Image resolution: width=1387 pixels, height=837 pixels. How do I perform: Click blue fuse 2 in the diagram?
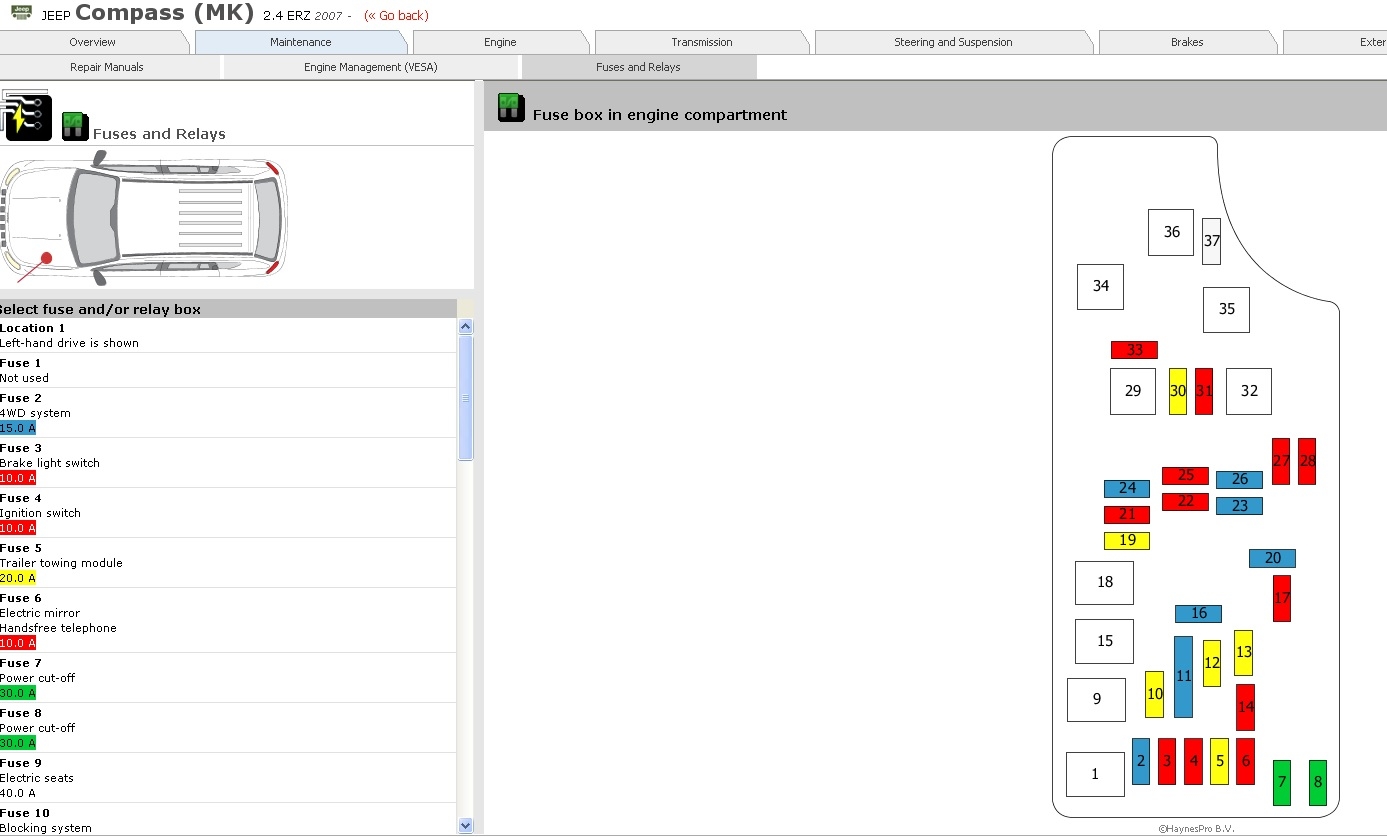[1141, 761]
